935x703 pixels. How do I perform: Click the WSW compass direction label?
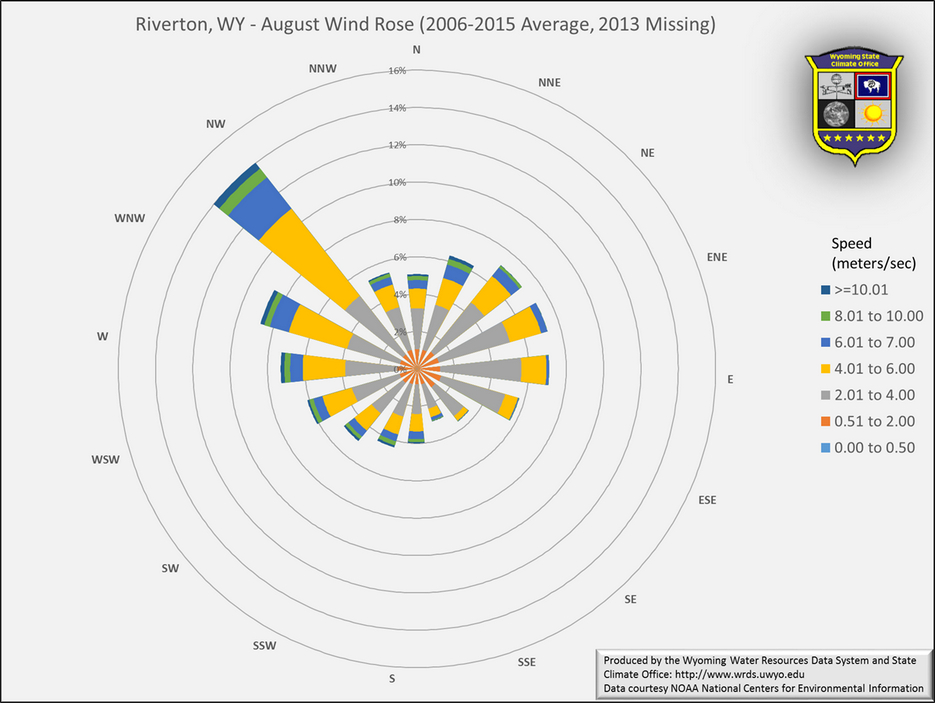point(106,460)
